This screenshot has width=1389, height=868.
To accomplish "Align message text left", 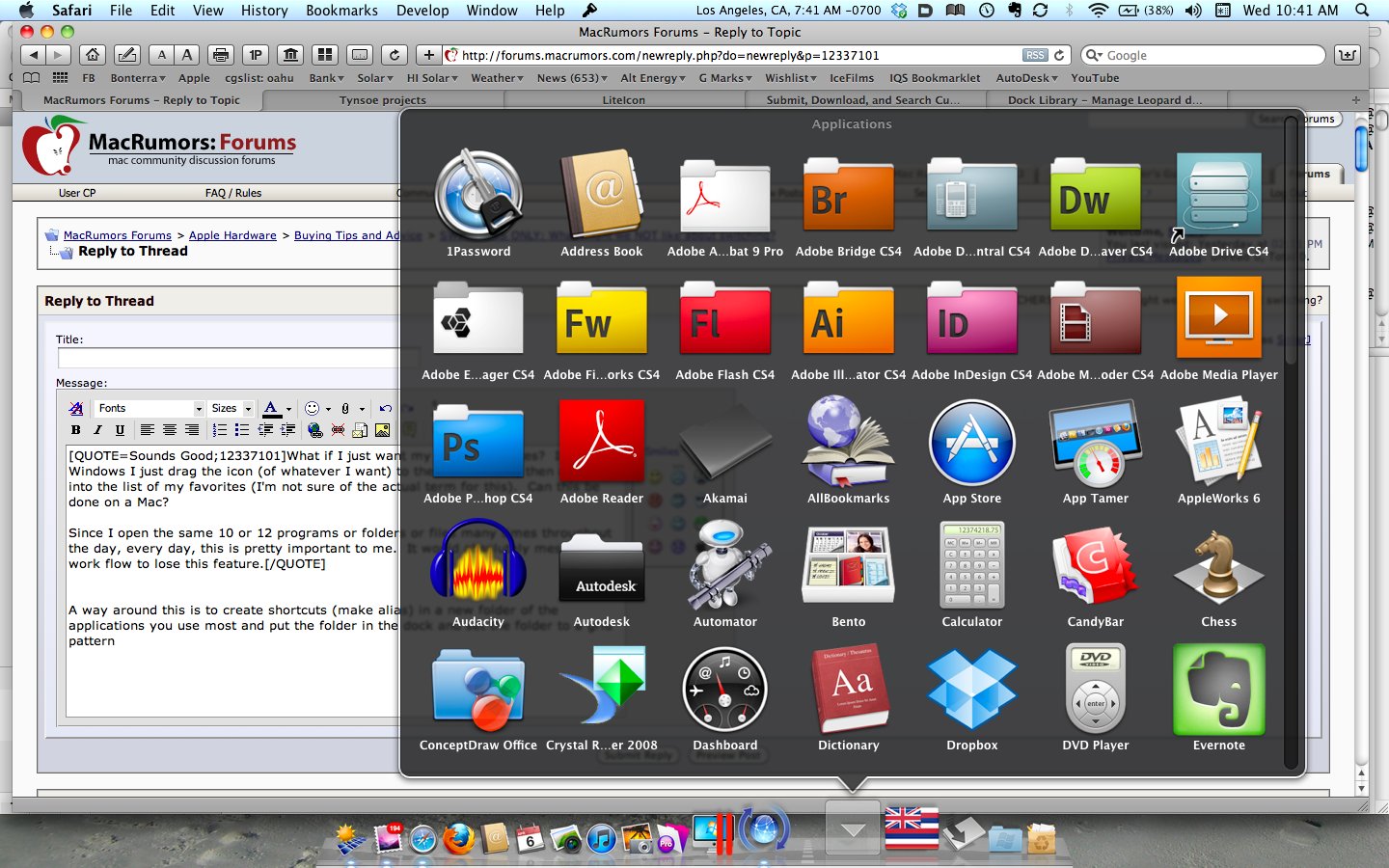I will (147, 430).
